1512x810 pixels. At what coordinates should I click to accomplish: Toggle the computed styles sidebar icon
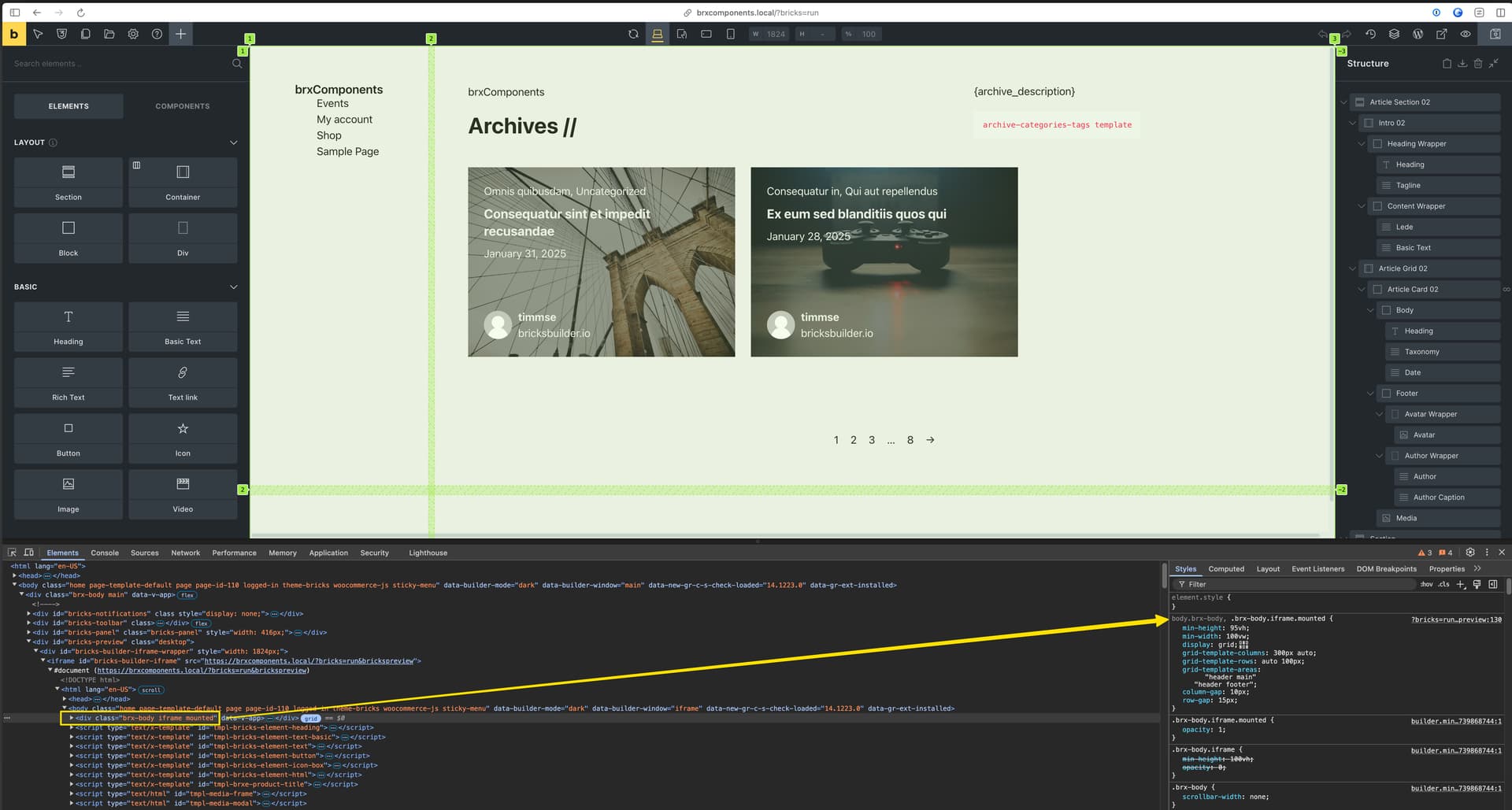click(x=1493, y=584)
